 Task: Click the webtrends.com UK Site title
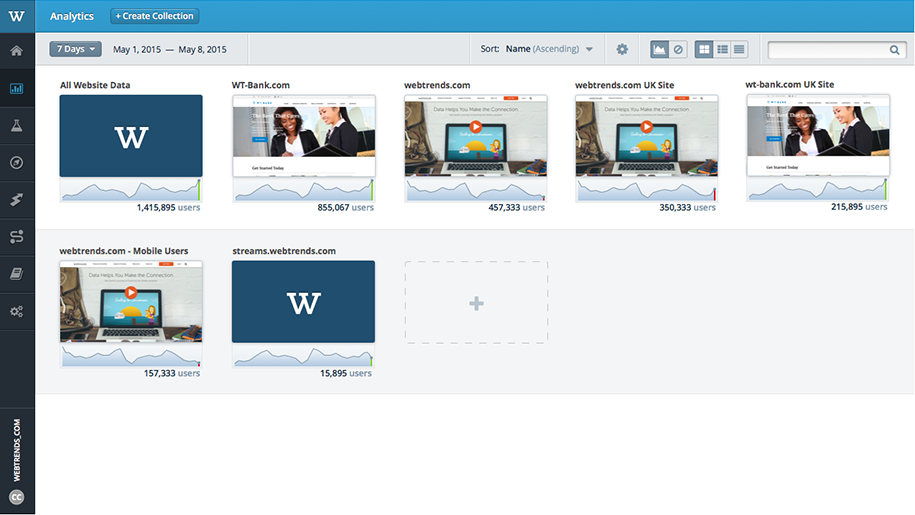coord(624,85)
